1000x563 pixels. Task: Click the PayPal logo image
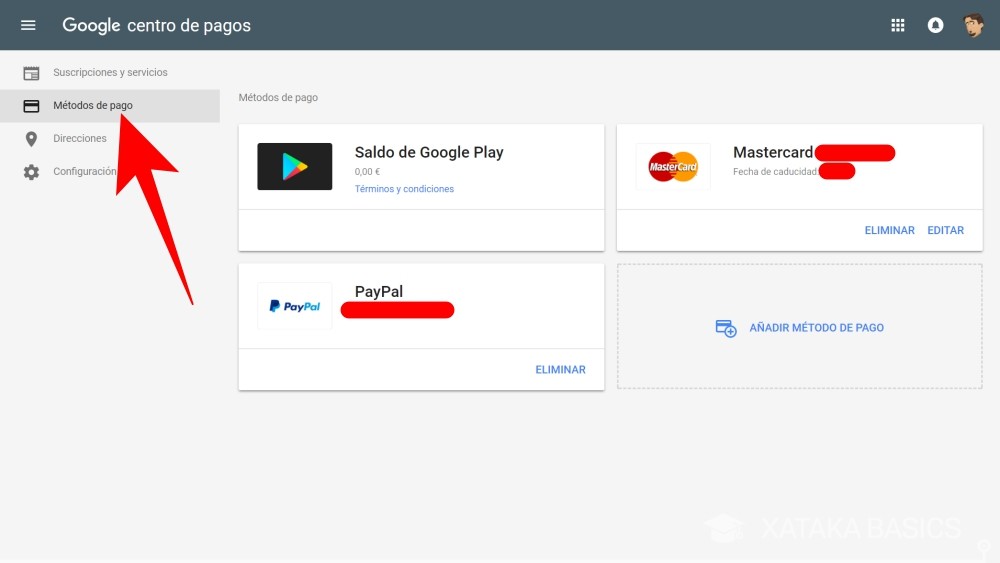[x=295, y=306]
